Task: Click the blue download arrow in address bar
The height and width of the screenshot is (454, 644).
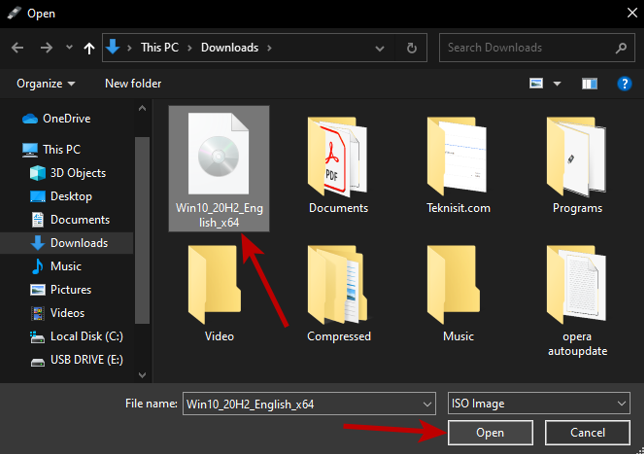Action: [113, 47]
